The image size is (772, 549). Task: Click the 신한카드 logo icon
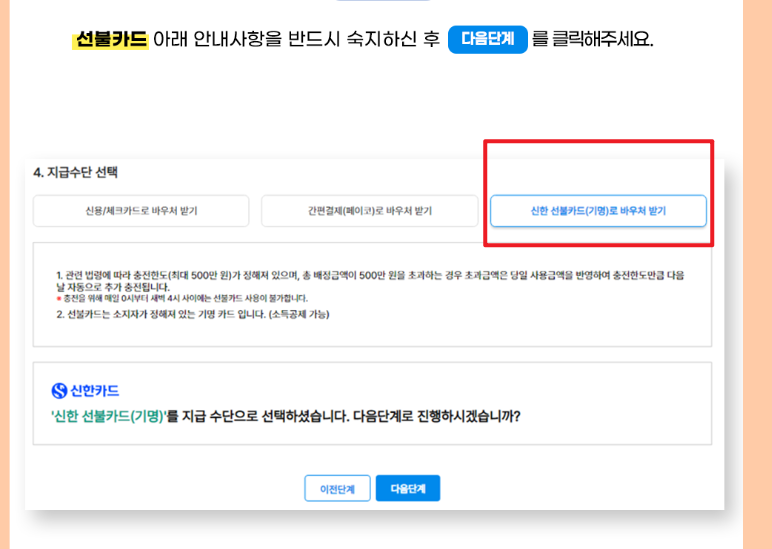(59, 391)
